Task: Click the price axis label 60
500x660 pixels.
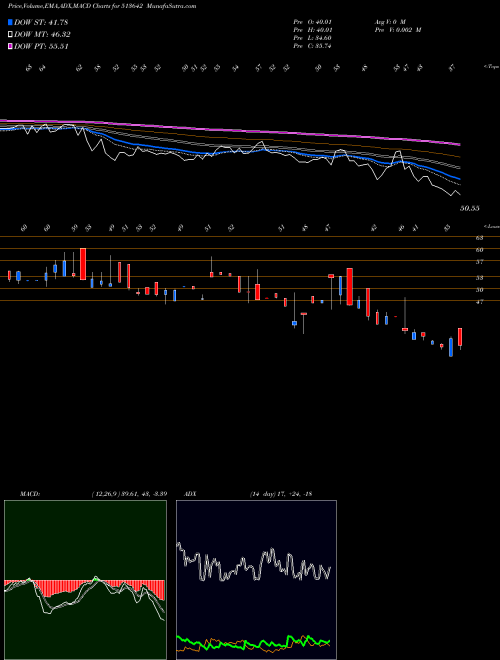Action: tap(479, 250)
